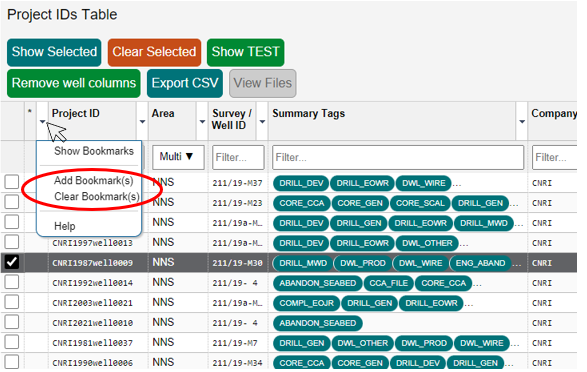This screenshot has width=587, height=372.
Task: Click well ID 211/19-M7
Action: (x=235, y=343)
